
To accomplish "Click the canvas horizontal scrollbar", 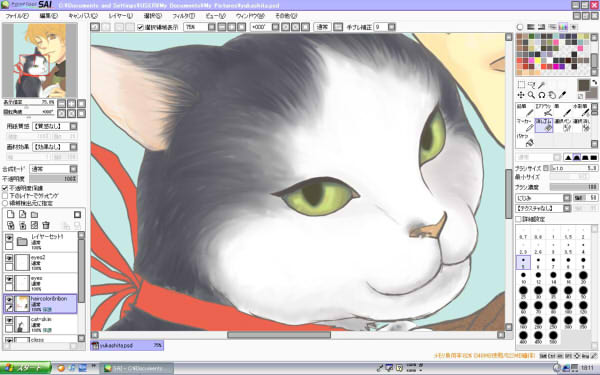I will (x=279, y=335).
